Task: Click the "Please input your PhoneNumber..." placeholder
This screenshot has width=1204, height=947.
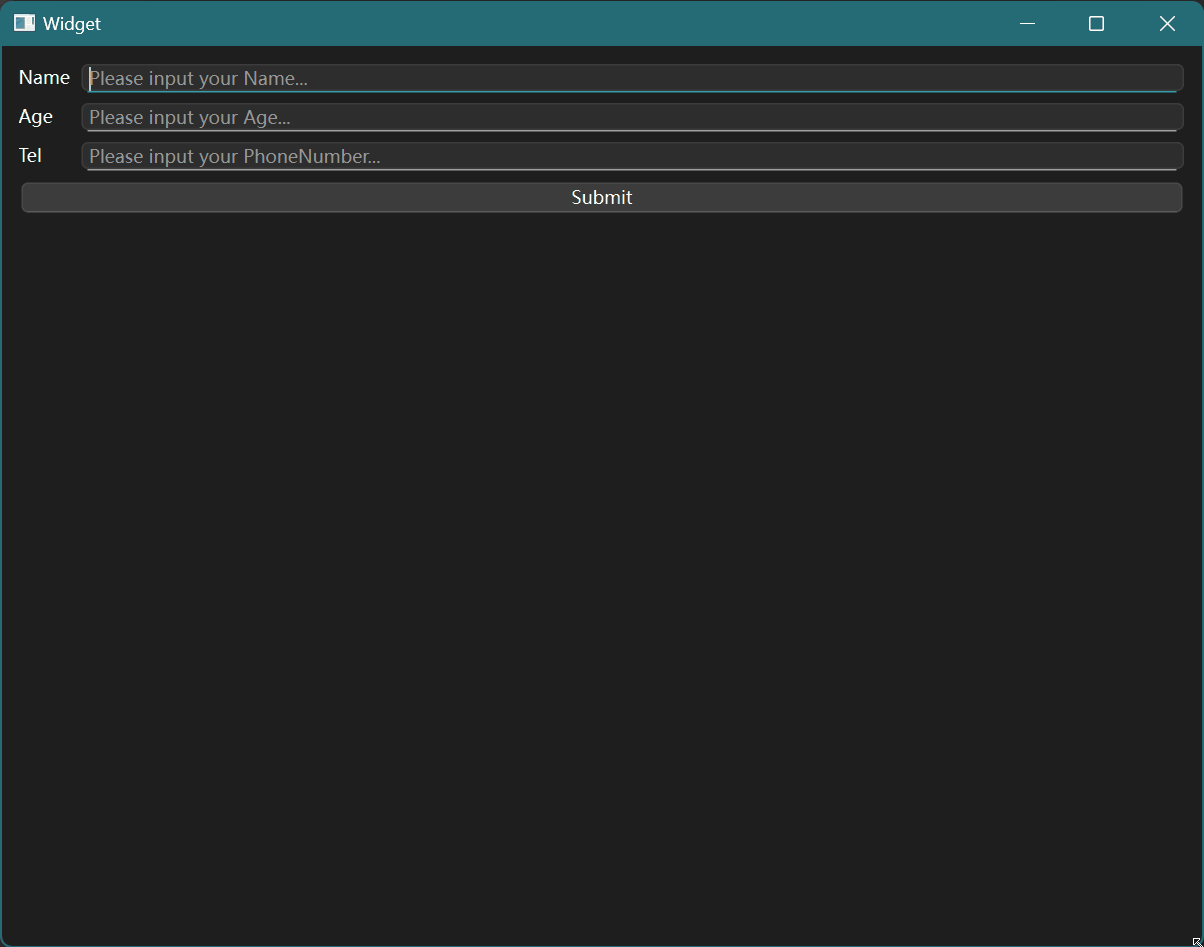Action: (x=235, y=156)
